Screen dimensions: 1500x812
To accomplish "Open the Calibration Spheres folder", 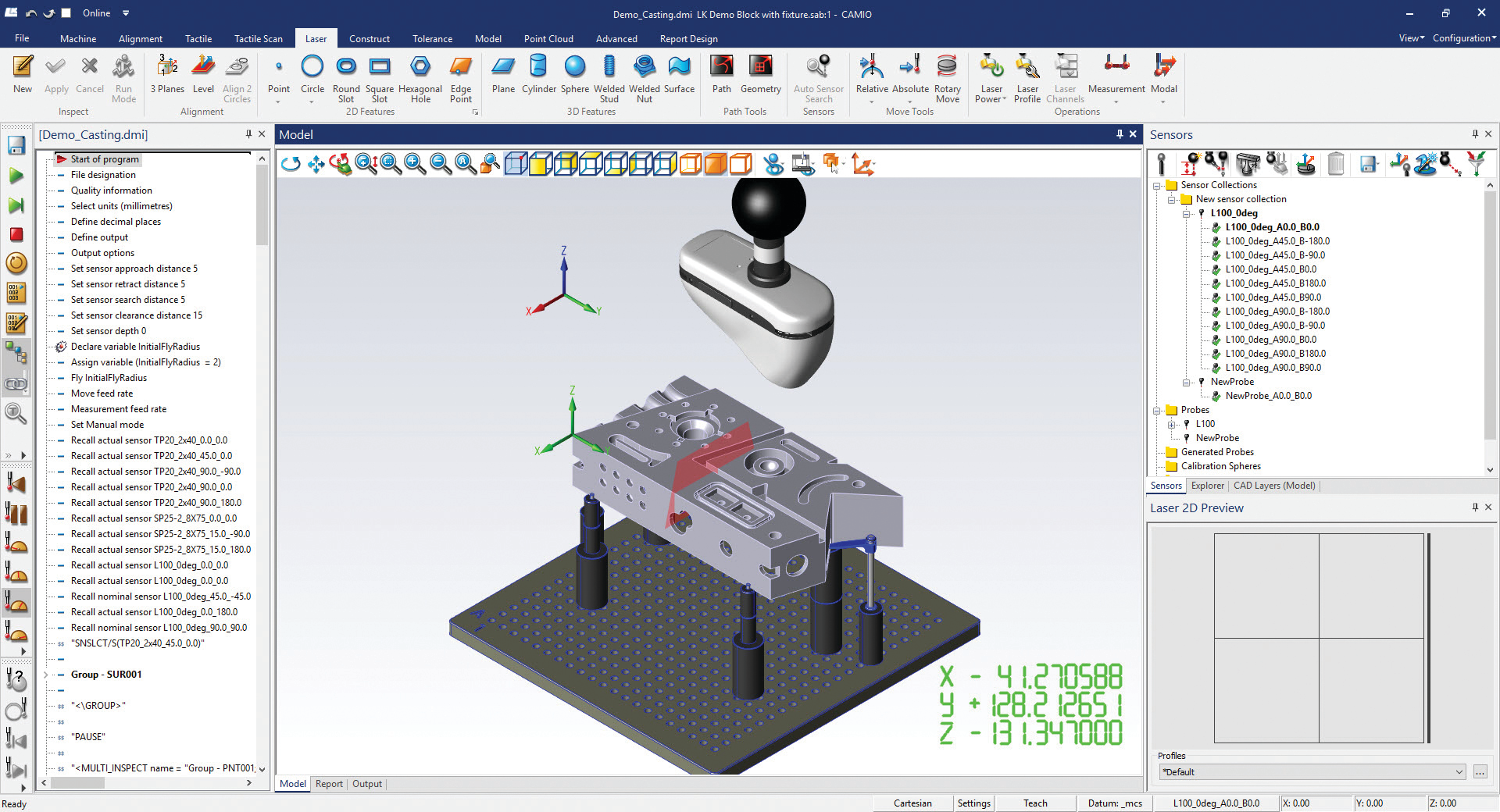I will point(1220,466).
